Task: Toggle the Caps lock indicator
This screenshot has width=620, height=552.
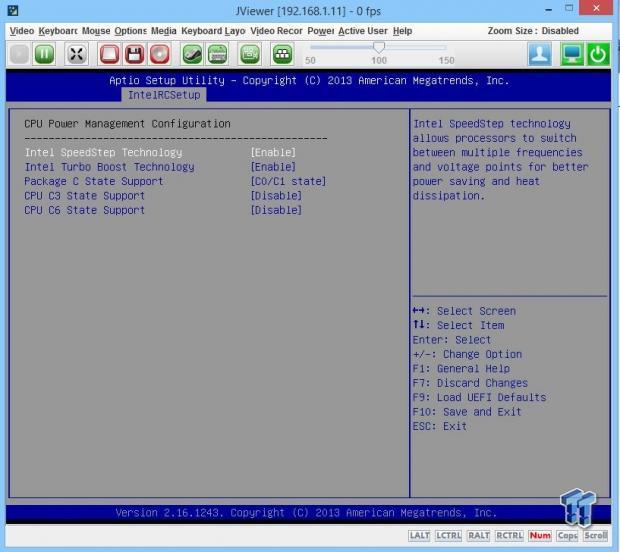Action: pyautogui.click(x=567, y=536)
